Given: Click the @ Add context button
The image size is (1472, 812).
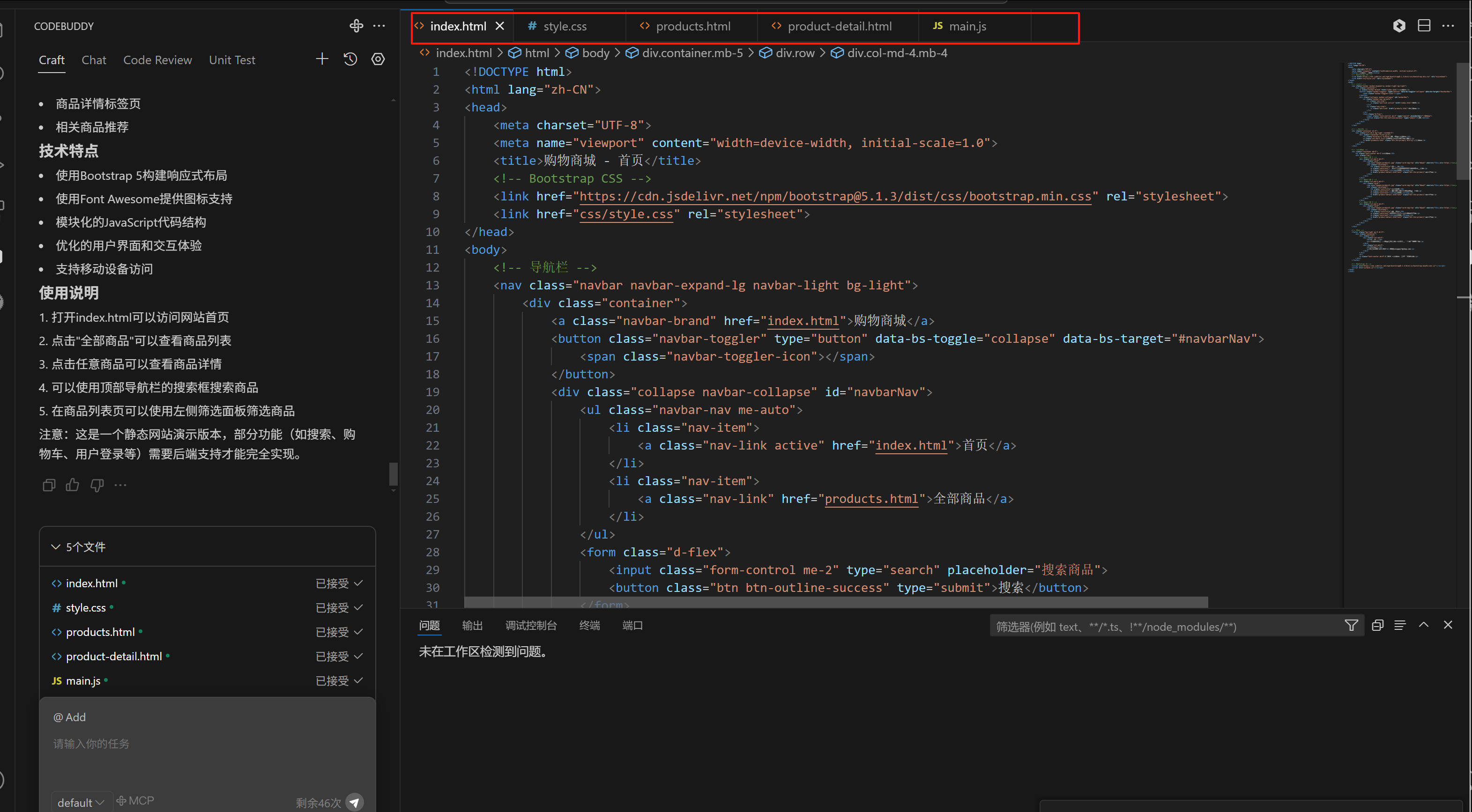Looking at the screenshot, I should click(x=69, y=716).
